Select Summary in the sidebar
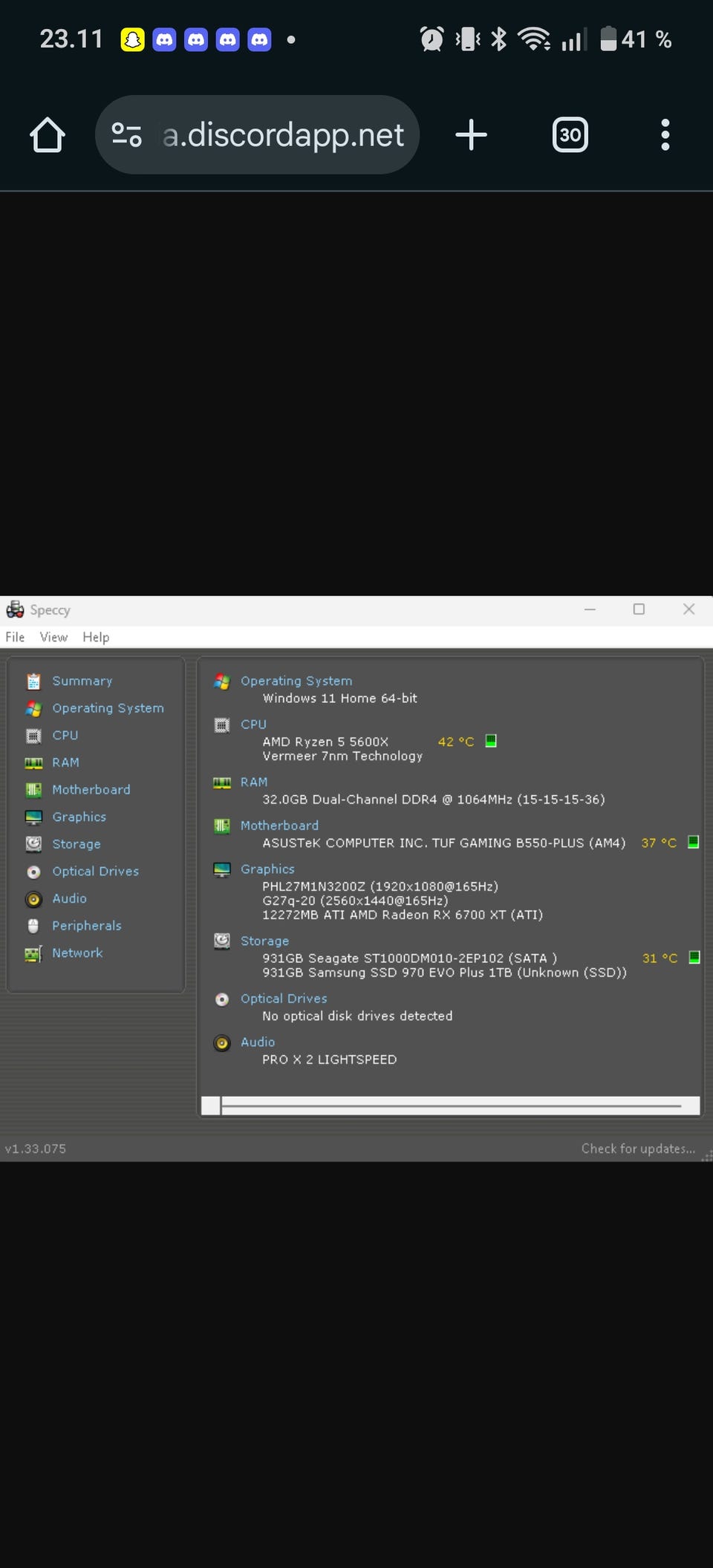This screenshot has height=1568, width=713. (x=82, y=681)
